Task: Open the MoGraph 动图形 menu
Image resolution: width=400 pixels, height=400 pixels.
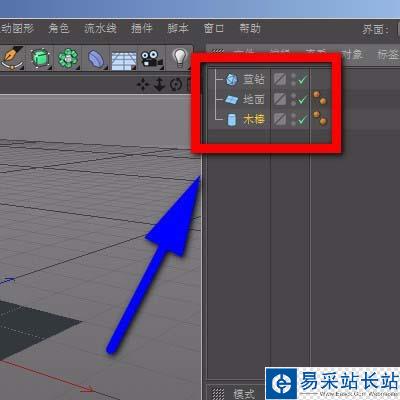Action: [17, 29]
